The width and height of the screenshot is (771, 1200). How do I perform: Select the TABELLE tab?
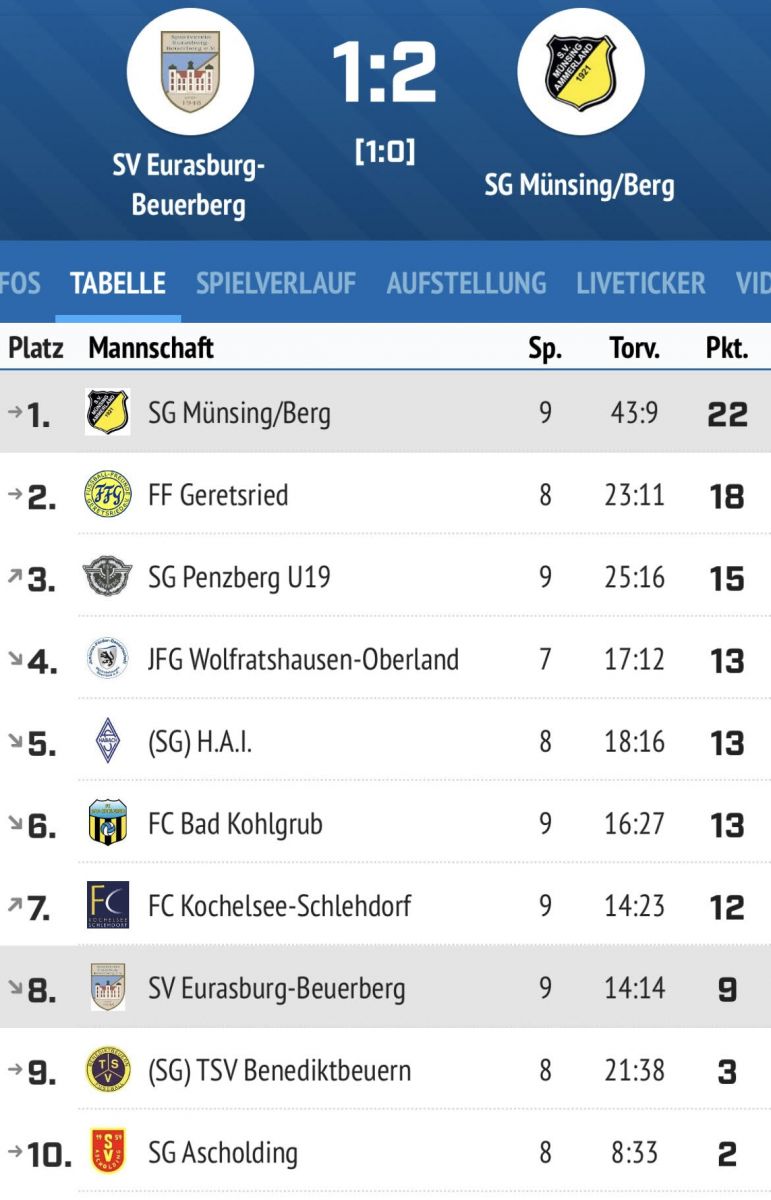[x=118, y=283]
